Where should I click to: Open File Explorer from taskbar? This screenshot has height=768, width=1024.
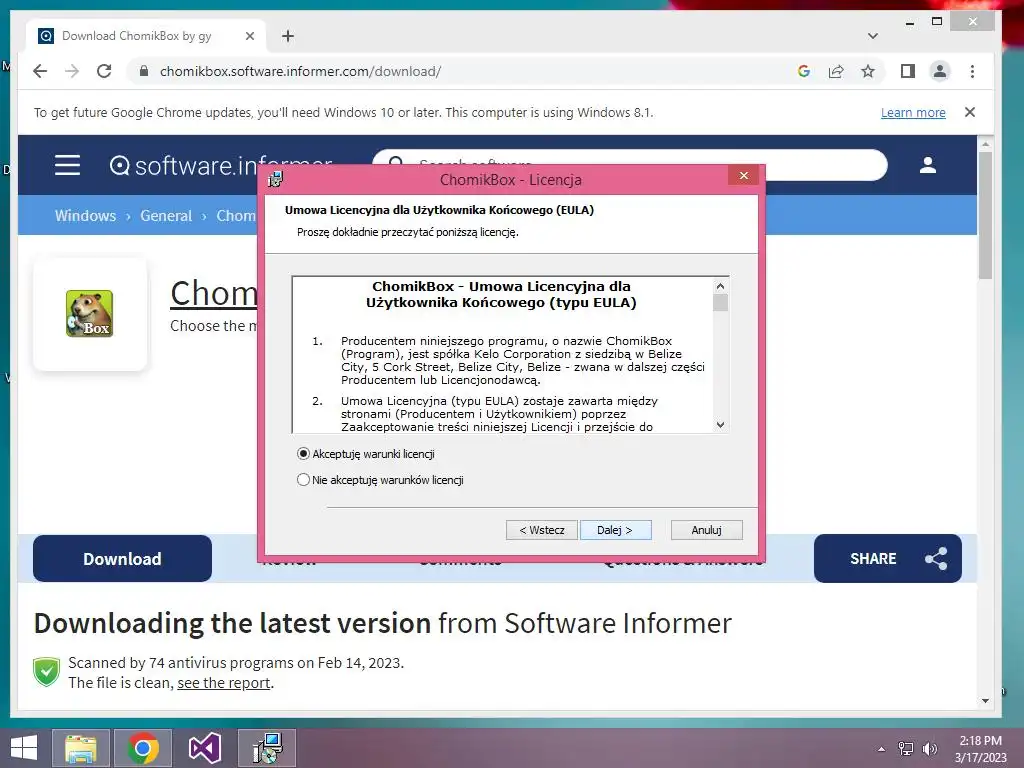(x=80, y=748)
